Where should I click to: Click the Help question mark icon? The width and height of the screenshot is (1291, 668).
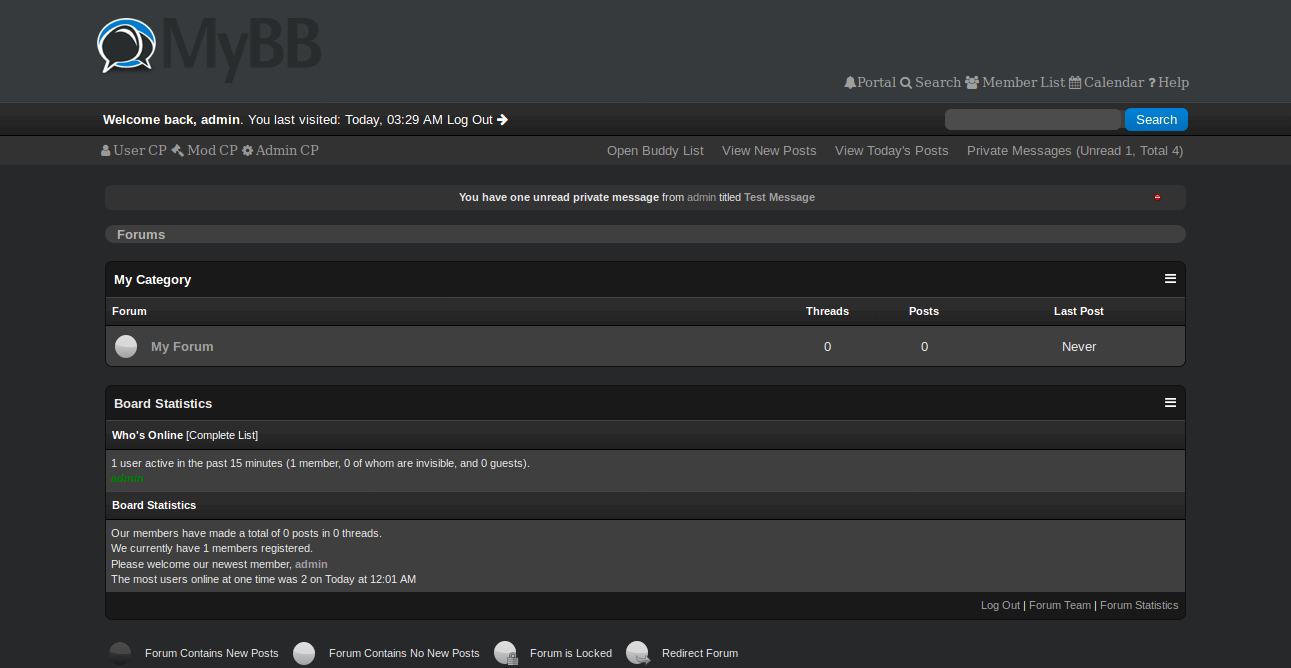pos(1152,83)
